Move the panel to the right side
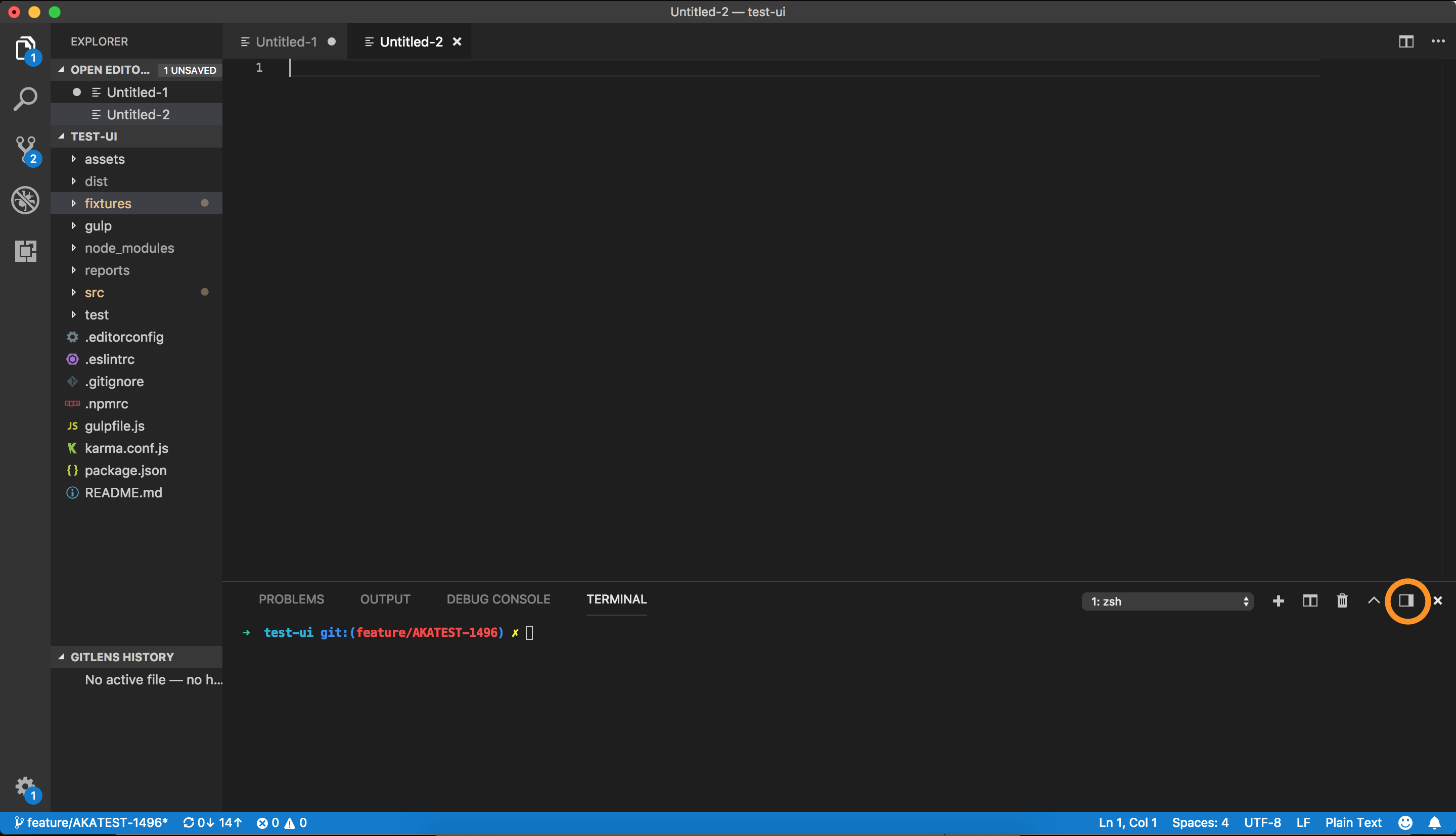 click(x=1406, y=600)
